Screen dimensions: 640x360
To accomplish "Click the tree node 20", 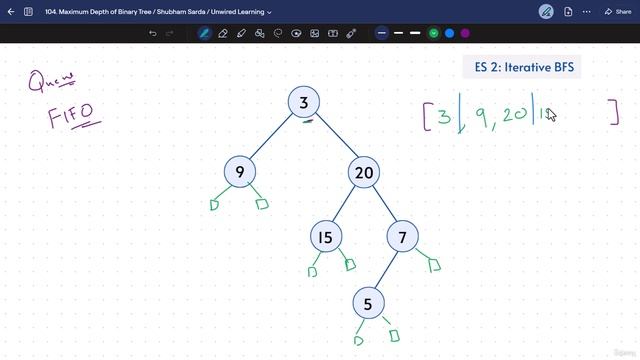I will point(364,172).
